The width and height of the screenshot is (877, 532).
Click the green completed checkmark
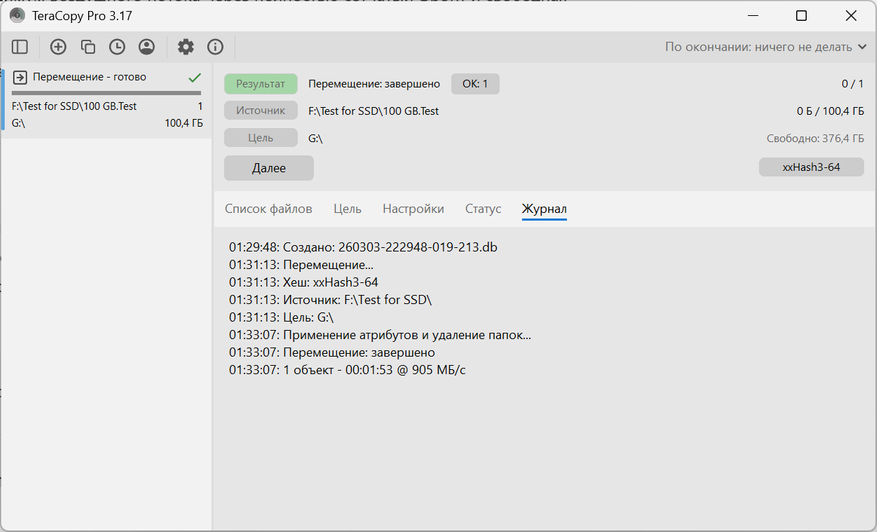click(195, 77)
